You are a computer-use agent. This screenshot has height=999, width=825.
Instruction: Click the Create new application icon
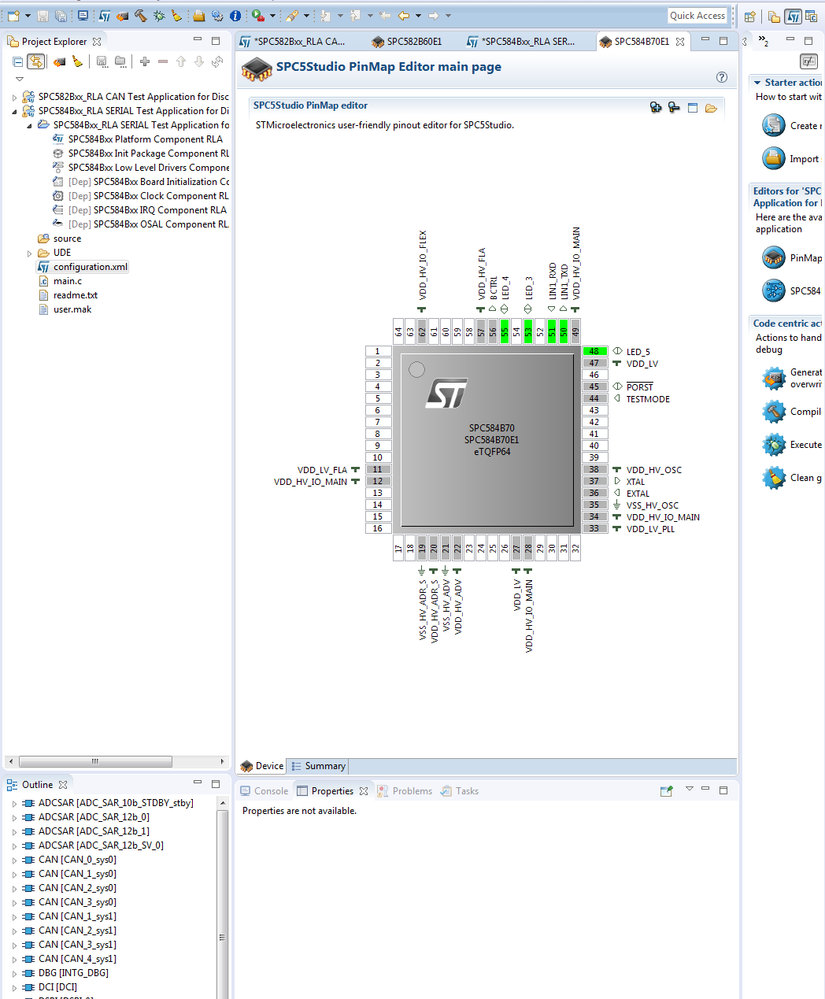click(x=773, y=126)
